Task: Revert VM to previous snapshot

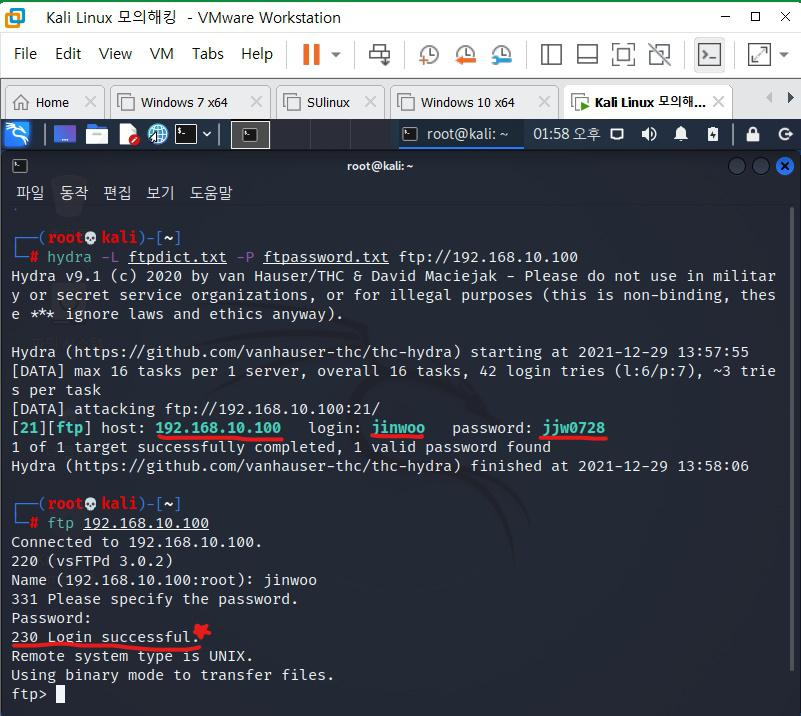Action: pyautogui.click(x=465, y=54)
